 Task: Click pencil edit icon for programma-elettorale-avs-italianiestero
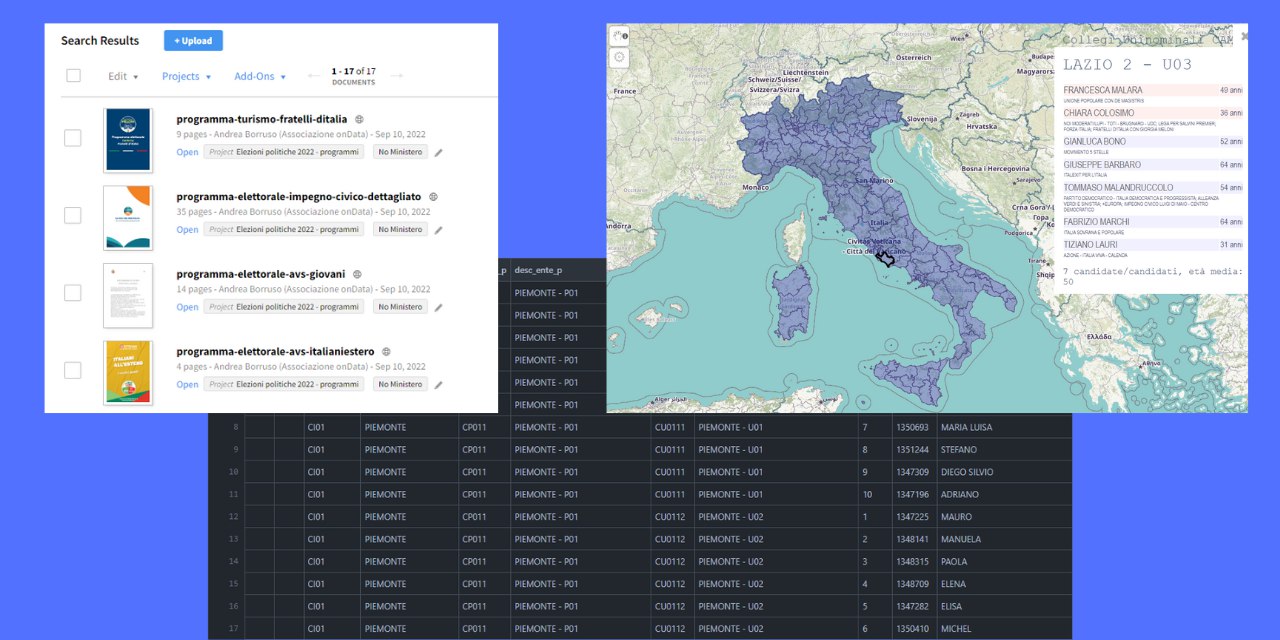[438, 385]
